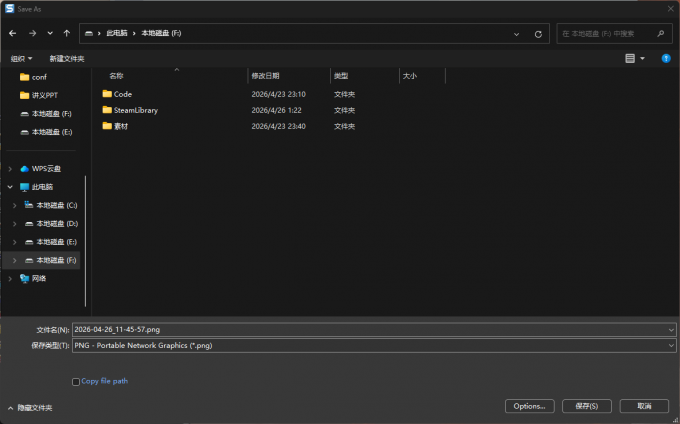Click 本地磁盘 (F:) in address breadcrumb
This screenshot has width=680, height=424.
[161, 33]
